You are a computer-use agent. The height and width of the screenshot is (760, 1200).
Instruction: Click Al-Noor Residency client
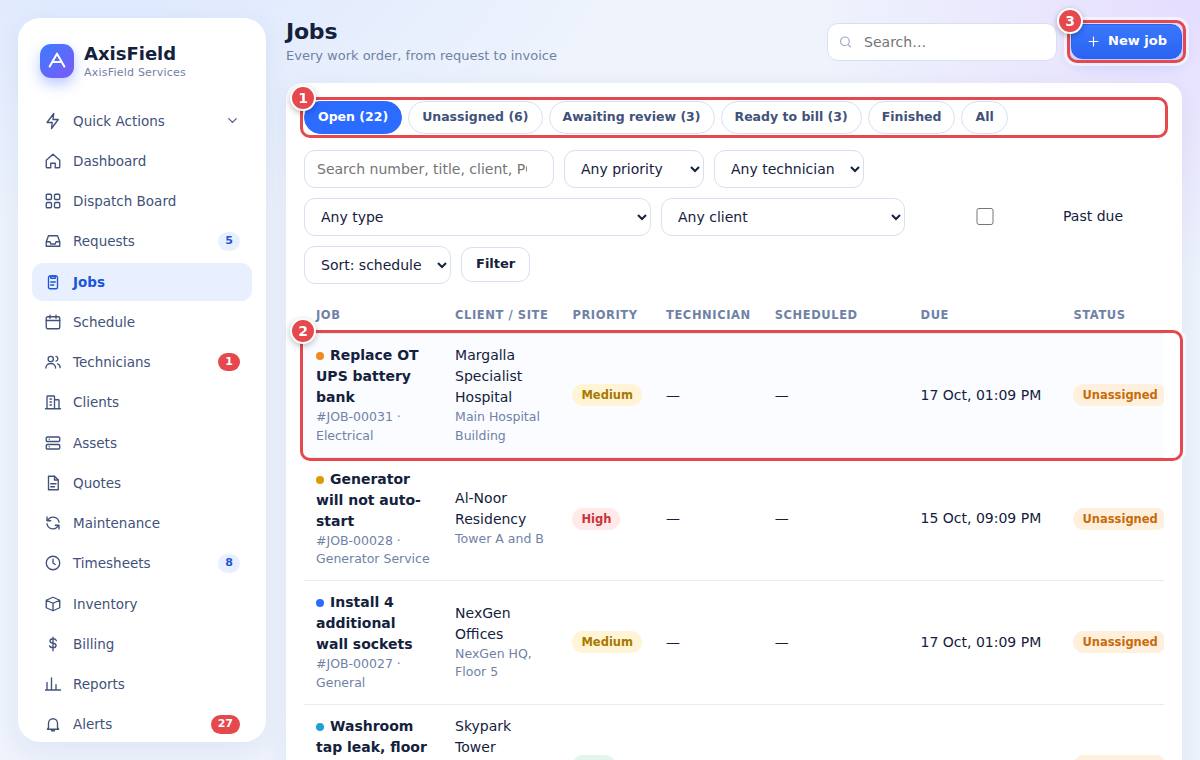tap(490, 509)
